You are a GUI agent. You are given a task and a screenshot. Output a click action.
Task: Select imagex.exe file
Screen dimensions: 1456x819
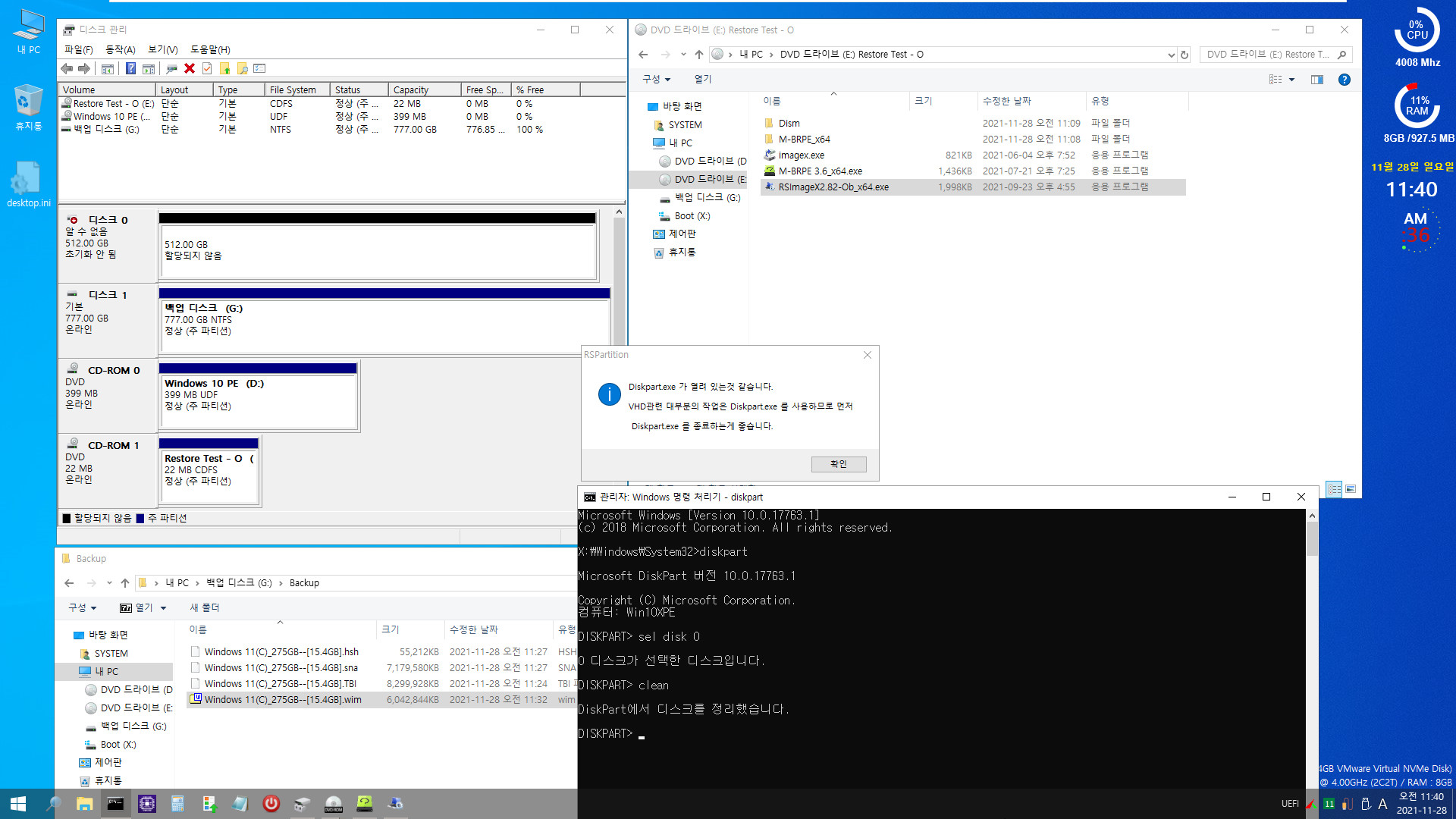click(801, 155)
